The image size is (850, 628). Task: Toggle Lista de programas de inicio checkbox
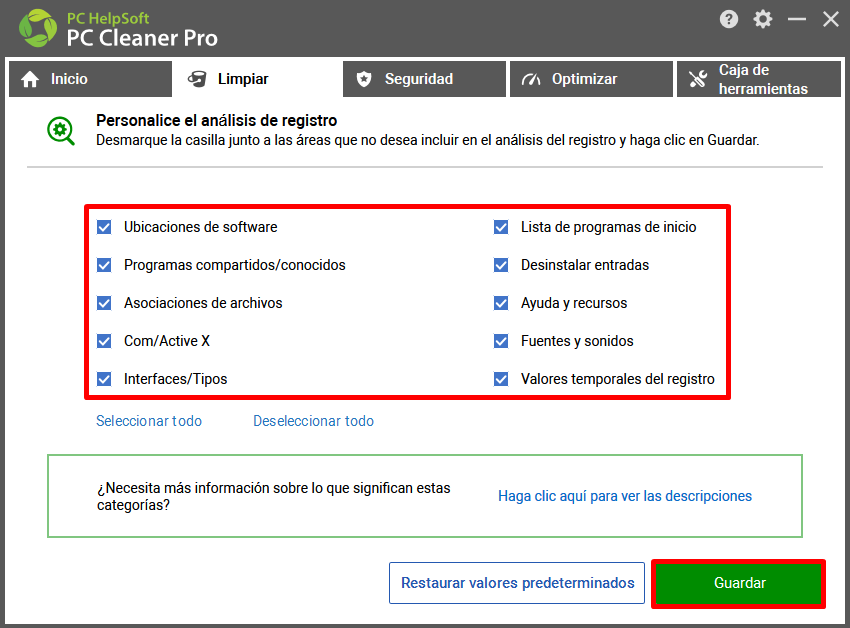[x=501, y=227]
